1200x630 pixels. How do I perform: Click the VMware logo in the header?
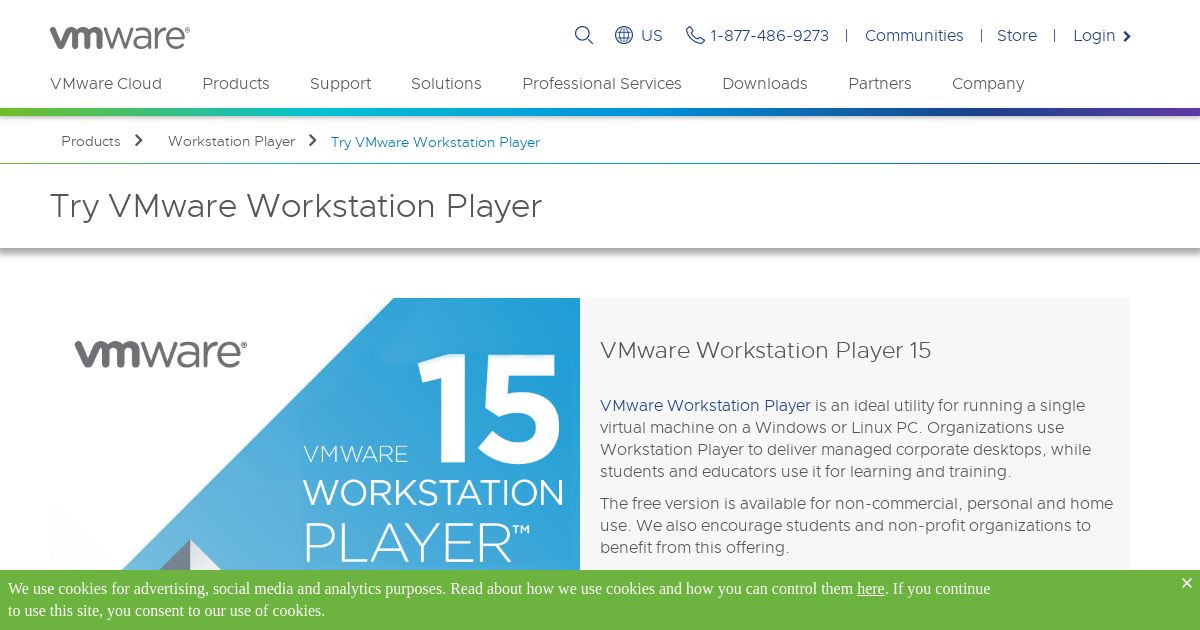[x=120, y=37]
